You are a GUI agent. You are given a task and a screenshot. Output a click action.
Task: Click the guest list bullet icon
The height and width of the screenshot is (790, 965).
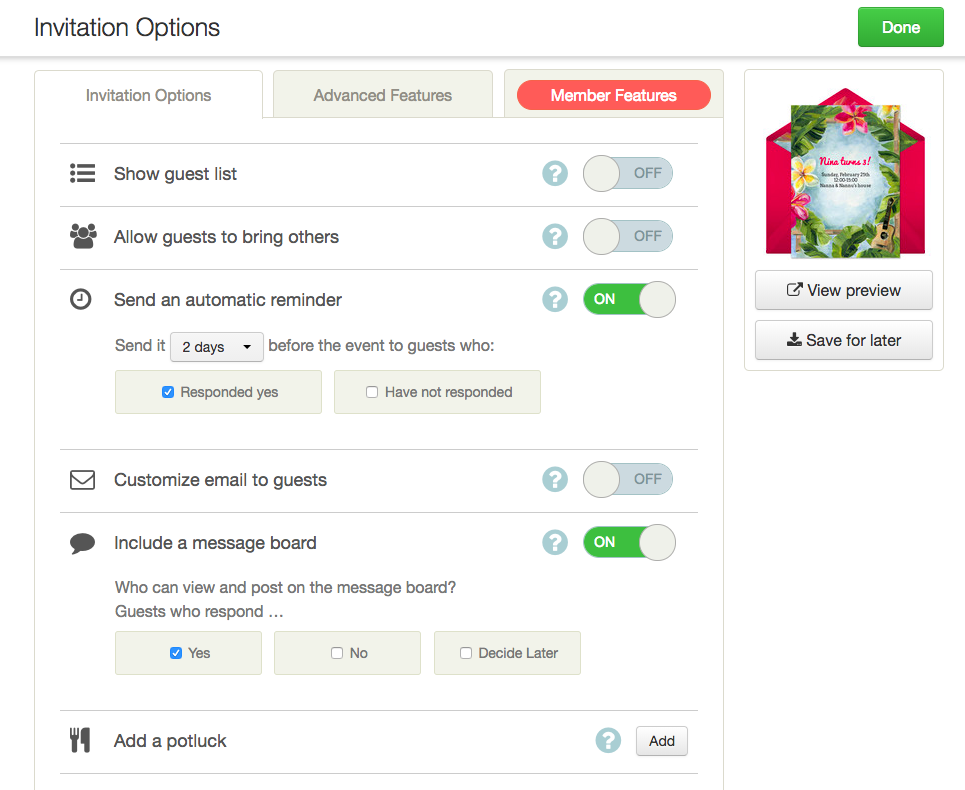[82, 174]
